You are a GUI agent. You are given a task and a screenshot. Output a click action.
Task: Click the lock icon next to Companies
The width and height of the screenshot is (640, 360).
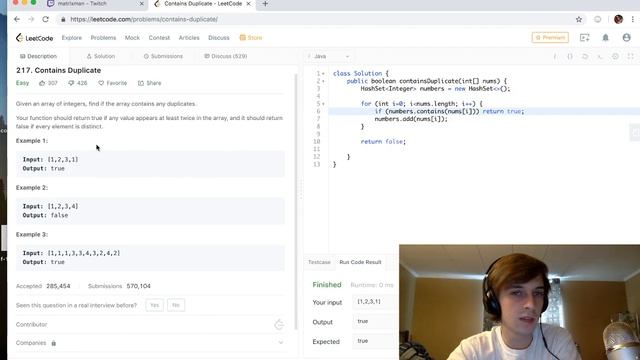[x=53, y=343]
